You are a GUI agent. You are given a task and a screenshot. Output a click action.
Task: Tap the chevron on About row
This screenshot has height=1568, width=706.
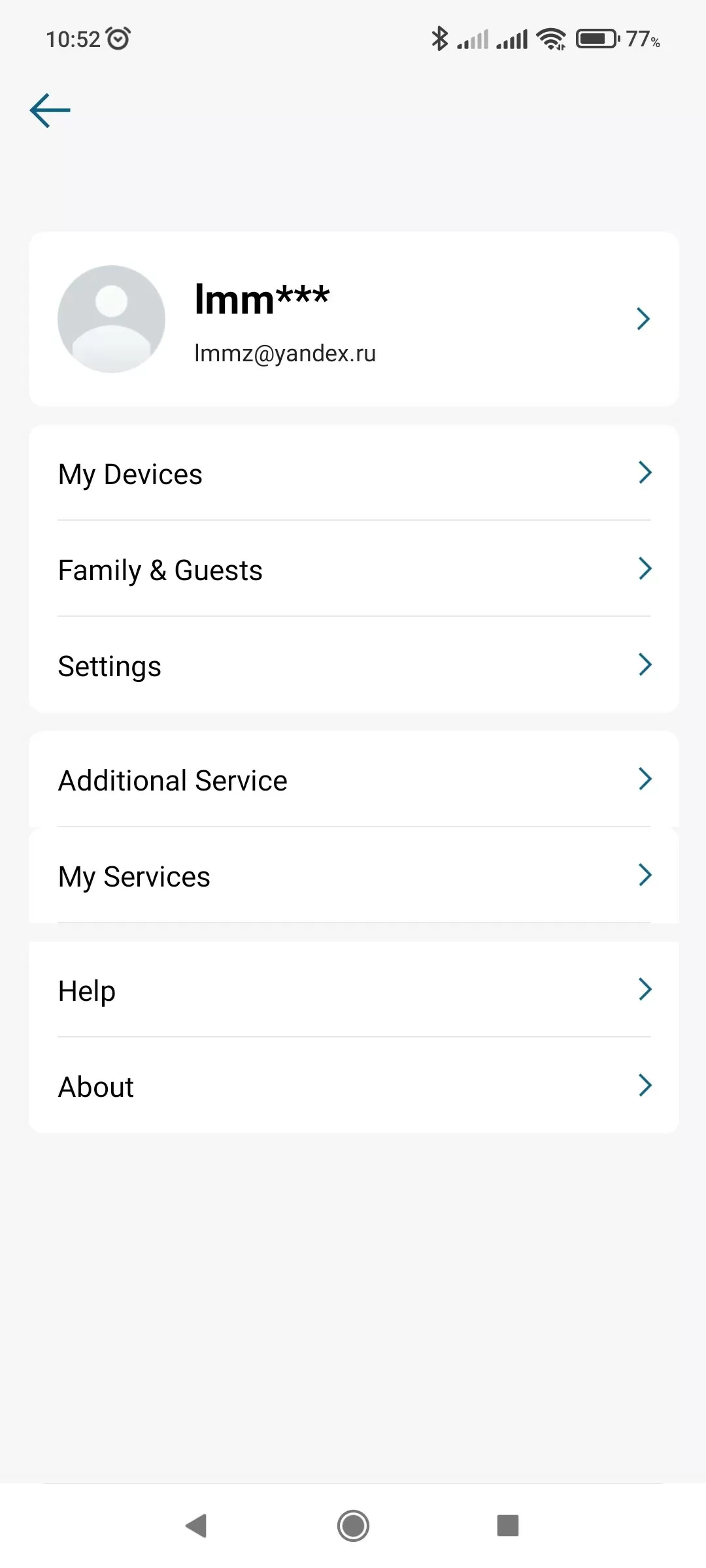pyautogui.click(x=645, y=1085)
